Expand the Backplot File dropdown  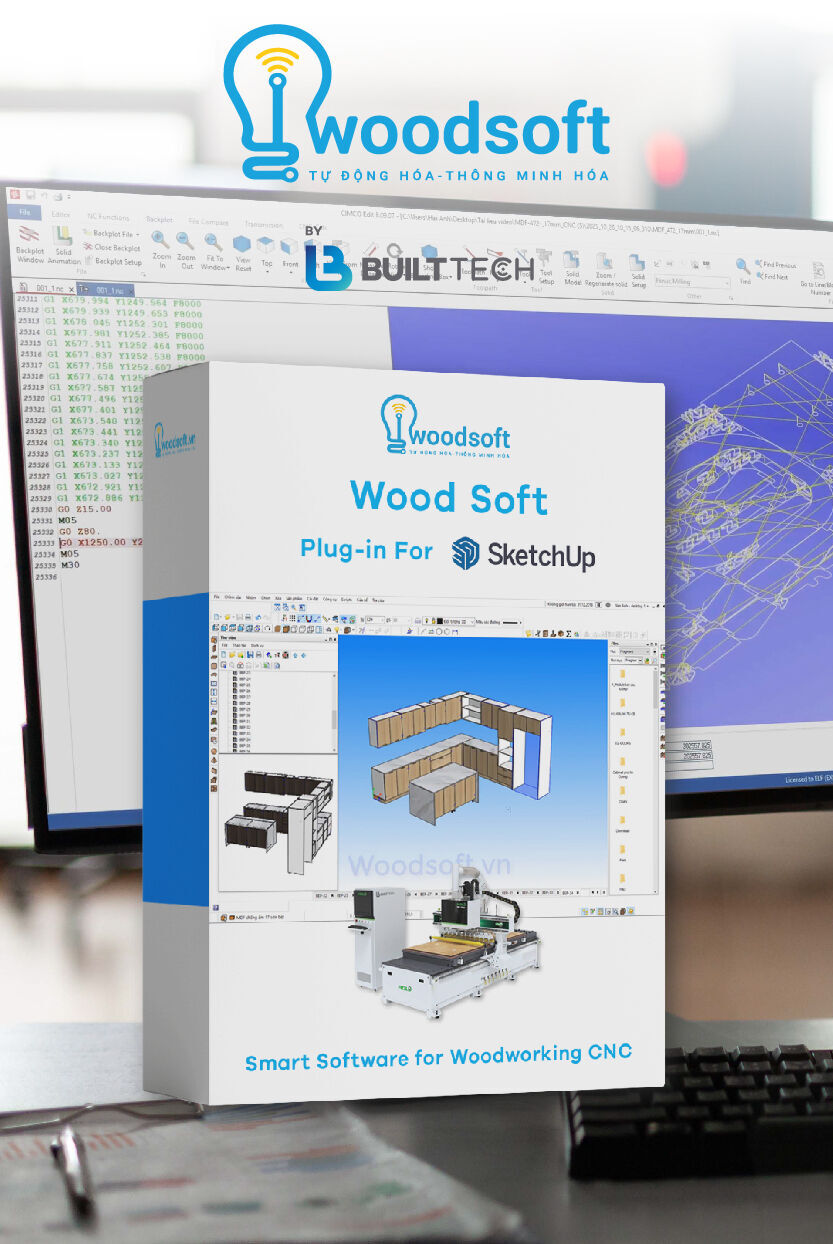(138, 234)
